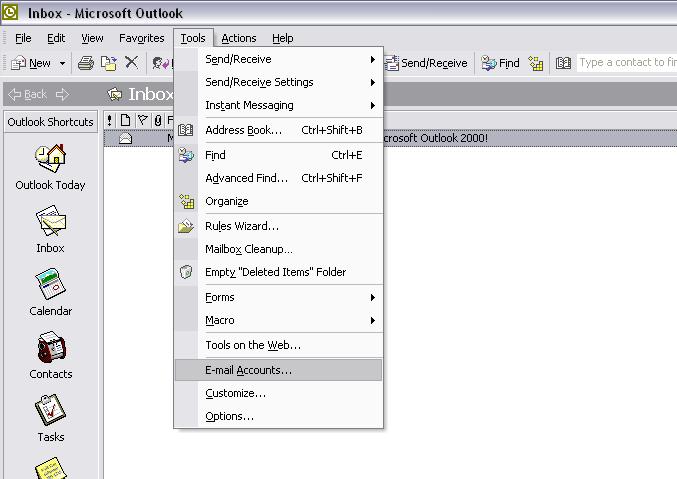The height and width of the screenshot is (479, 677).
Task: Click the Print toolbar icon
Action: click(85, 63)
